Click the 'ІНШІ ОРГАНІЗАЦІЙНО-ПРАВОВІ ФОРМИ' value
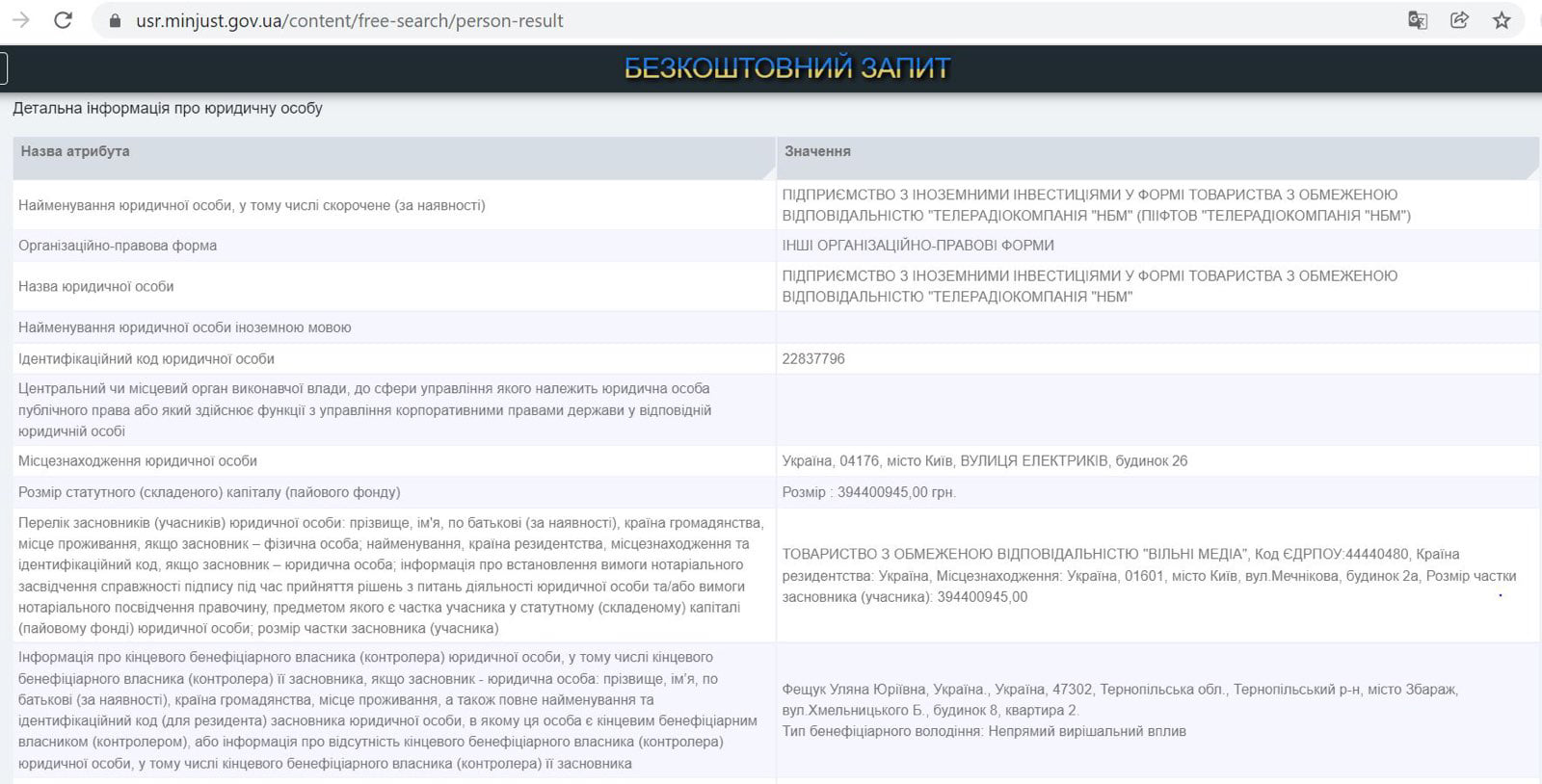Image resolution: width=1542 pixels, height=784 pixels. point(917,246)
